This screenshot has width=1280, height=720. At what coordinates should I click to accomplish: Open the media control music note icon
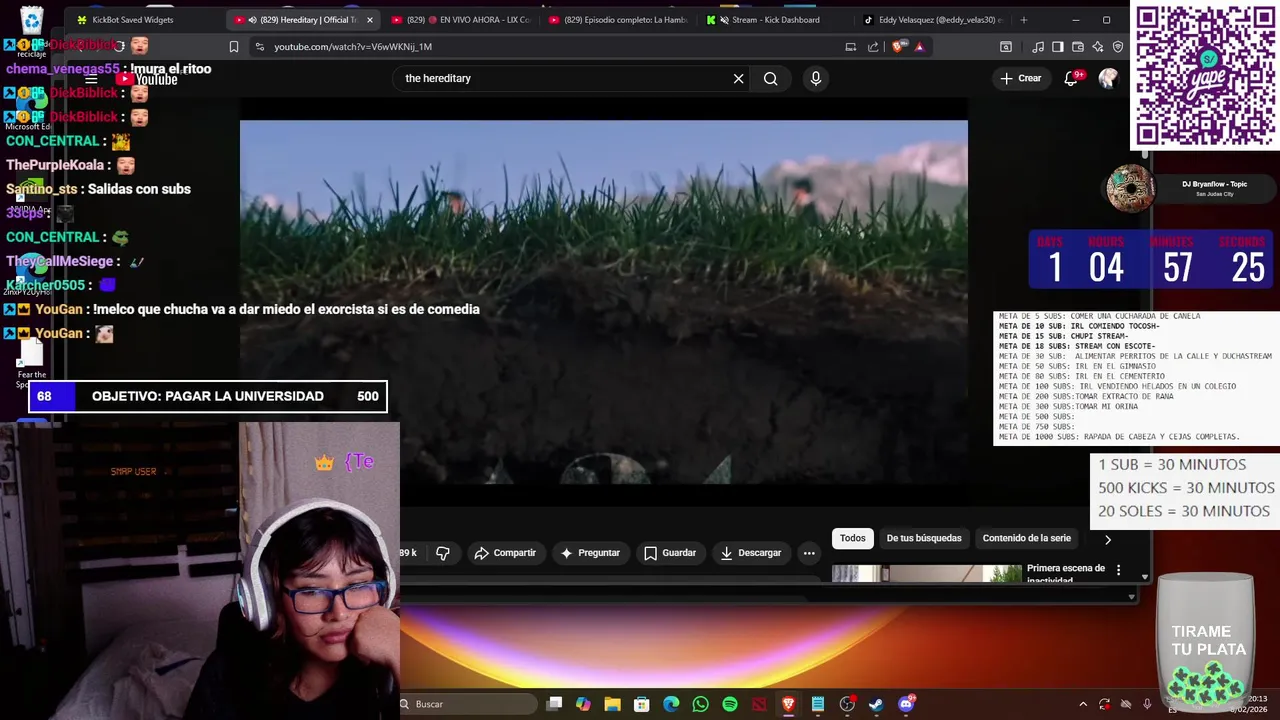(x=1038, y=46)
